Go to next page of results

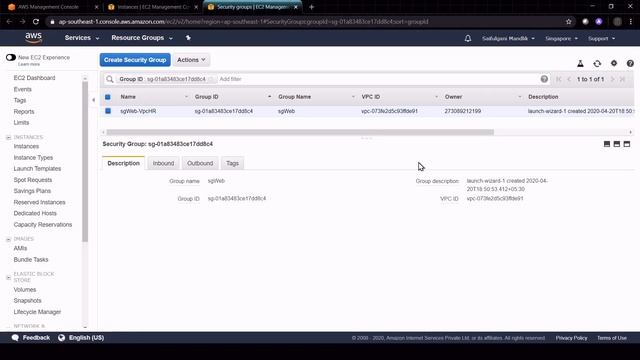point(612,79)
